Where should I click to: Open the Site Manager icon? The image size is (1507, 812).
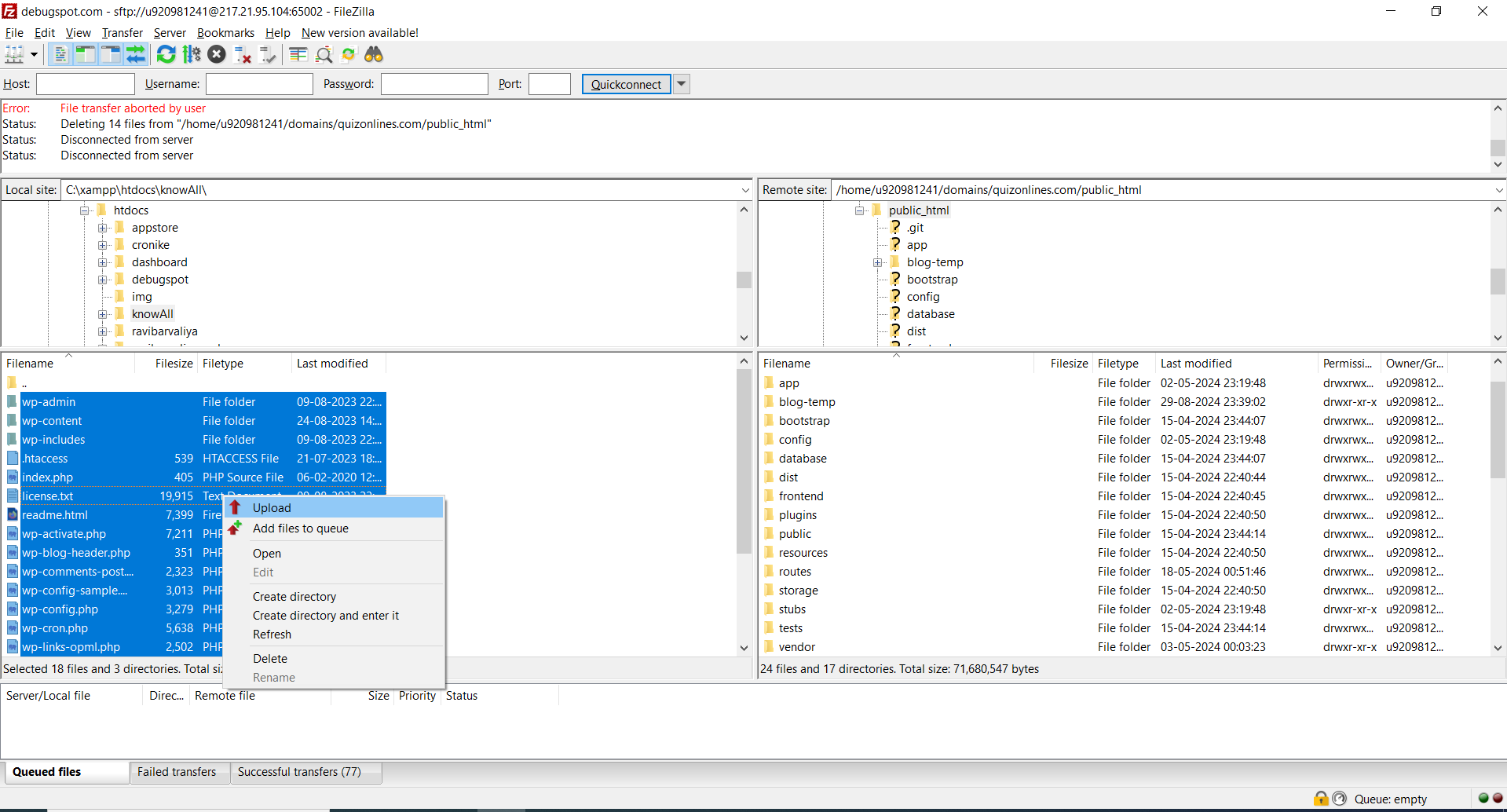tap(14, 54)
